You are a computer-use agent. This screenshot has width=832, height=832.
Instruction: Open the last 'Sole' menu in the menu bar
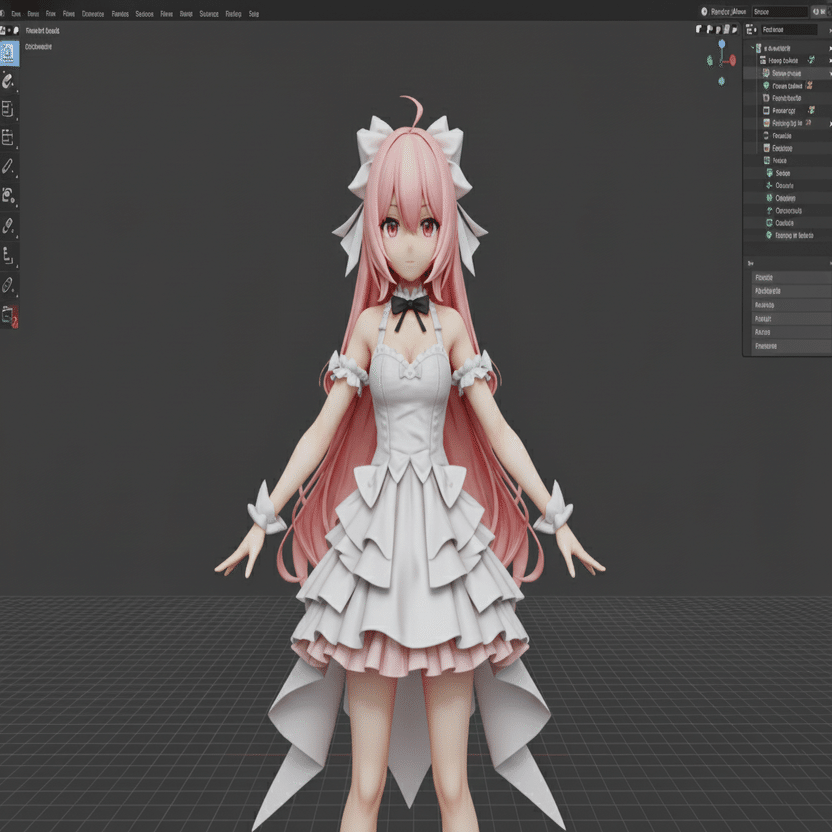tap(254, 14)
